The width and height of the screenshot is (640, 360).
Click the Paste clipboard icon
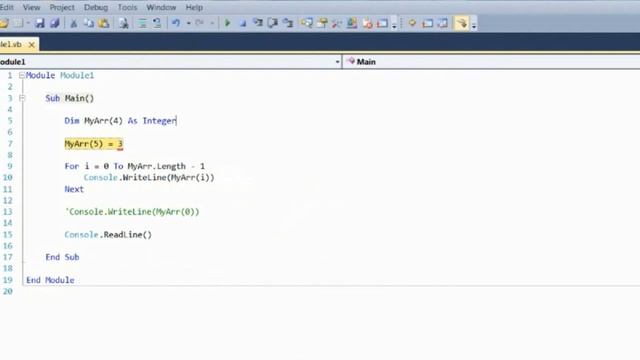104,23
